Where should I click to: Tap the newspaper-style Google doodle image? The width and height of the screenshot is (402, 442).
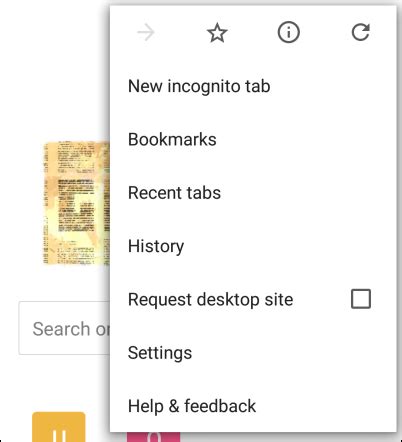pyautogui.click(x=77, y=203)
